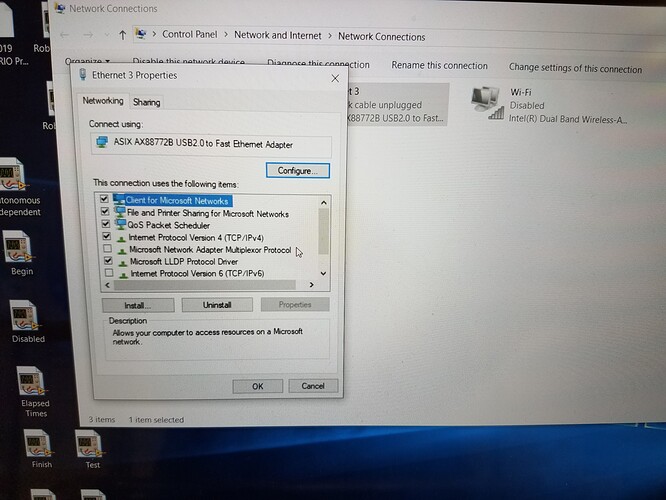Open the Elapsed Times desktop icon
Screen dimensions: 666x500
[x=33, y=392]
